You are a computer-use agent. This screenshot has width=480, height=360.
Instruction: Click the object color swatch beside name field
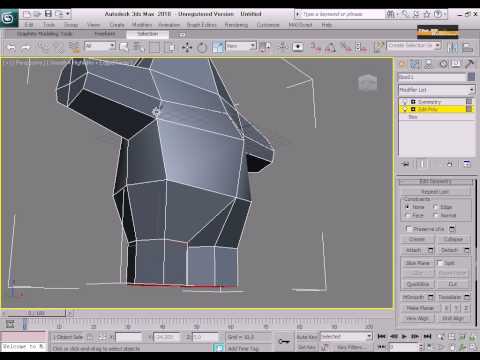(471, 77)
